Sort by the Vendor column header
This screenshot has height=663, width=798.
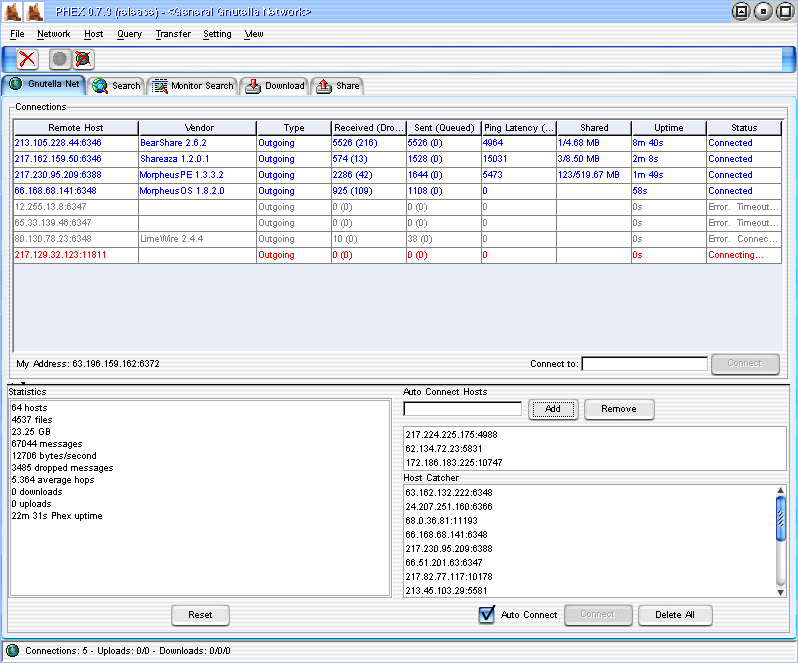pyautogui.click(x=198, y=128)
